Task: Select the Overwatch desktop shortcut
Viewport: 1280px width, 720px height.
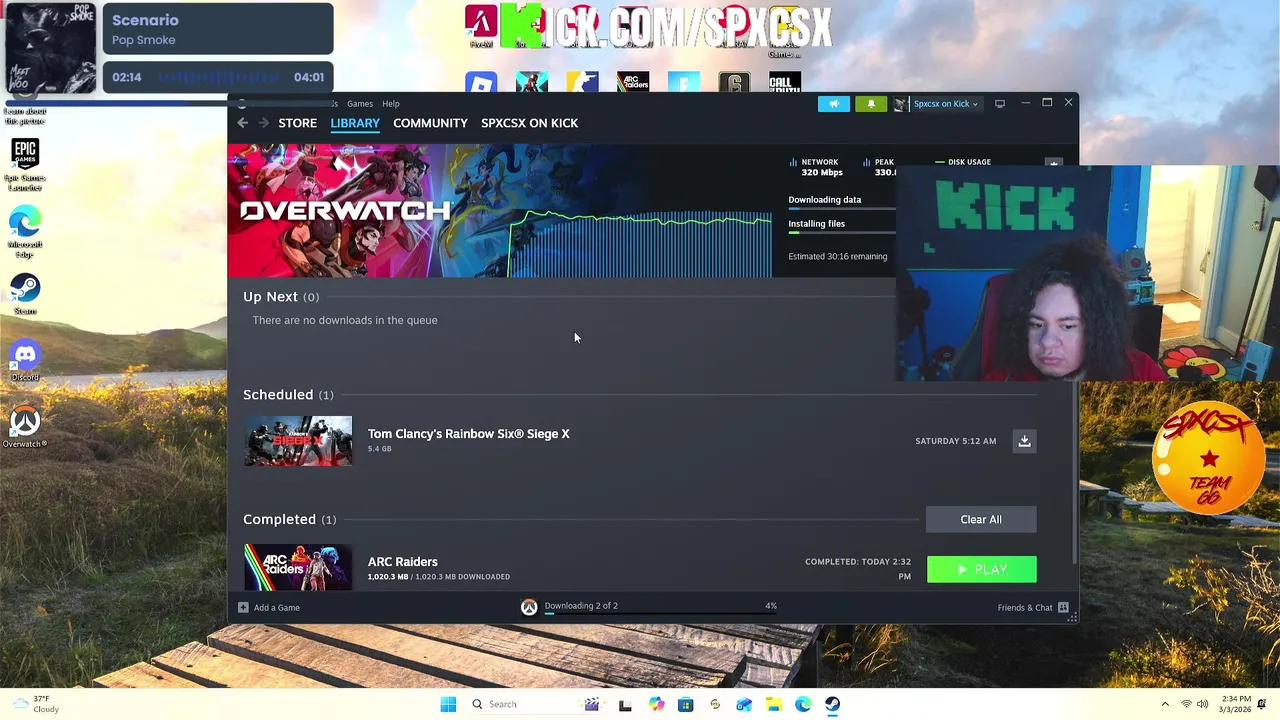Action: pos(25,427)
